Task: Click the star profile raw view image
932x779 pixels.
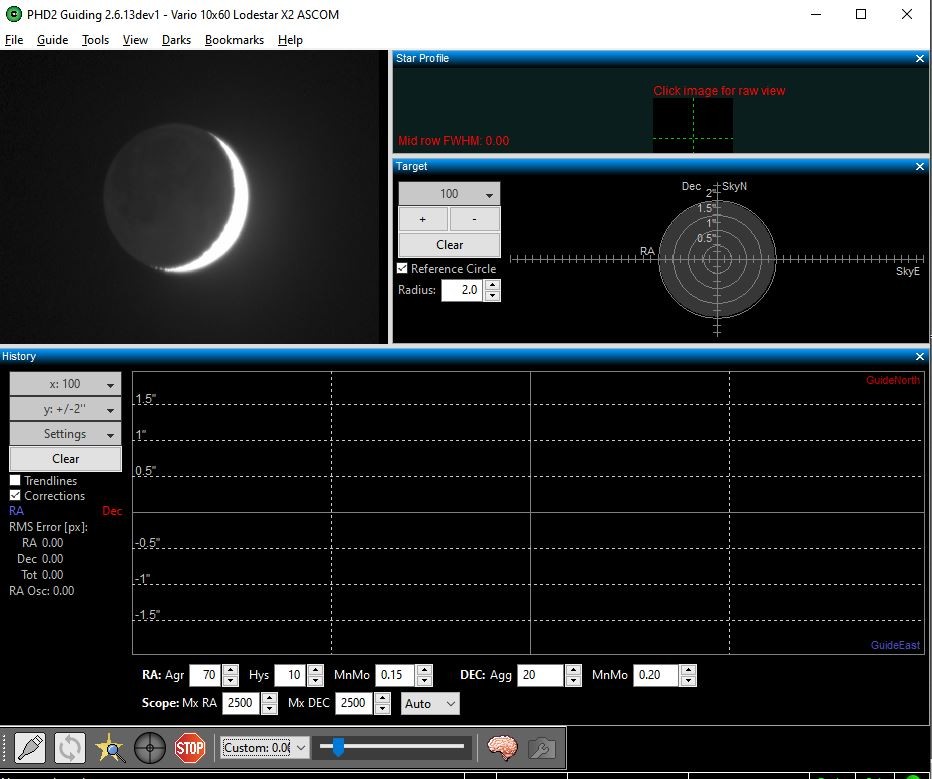Action: (693, 125)
